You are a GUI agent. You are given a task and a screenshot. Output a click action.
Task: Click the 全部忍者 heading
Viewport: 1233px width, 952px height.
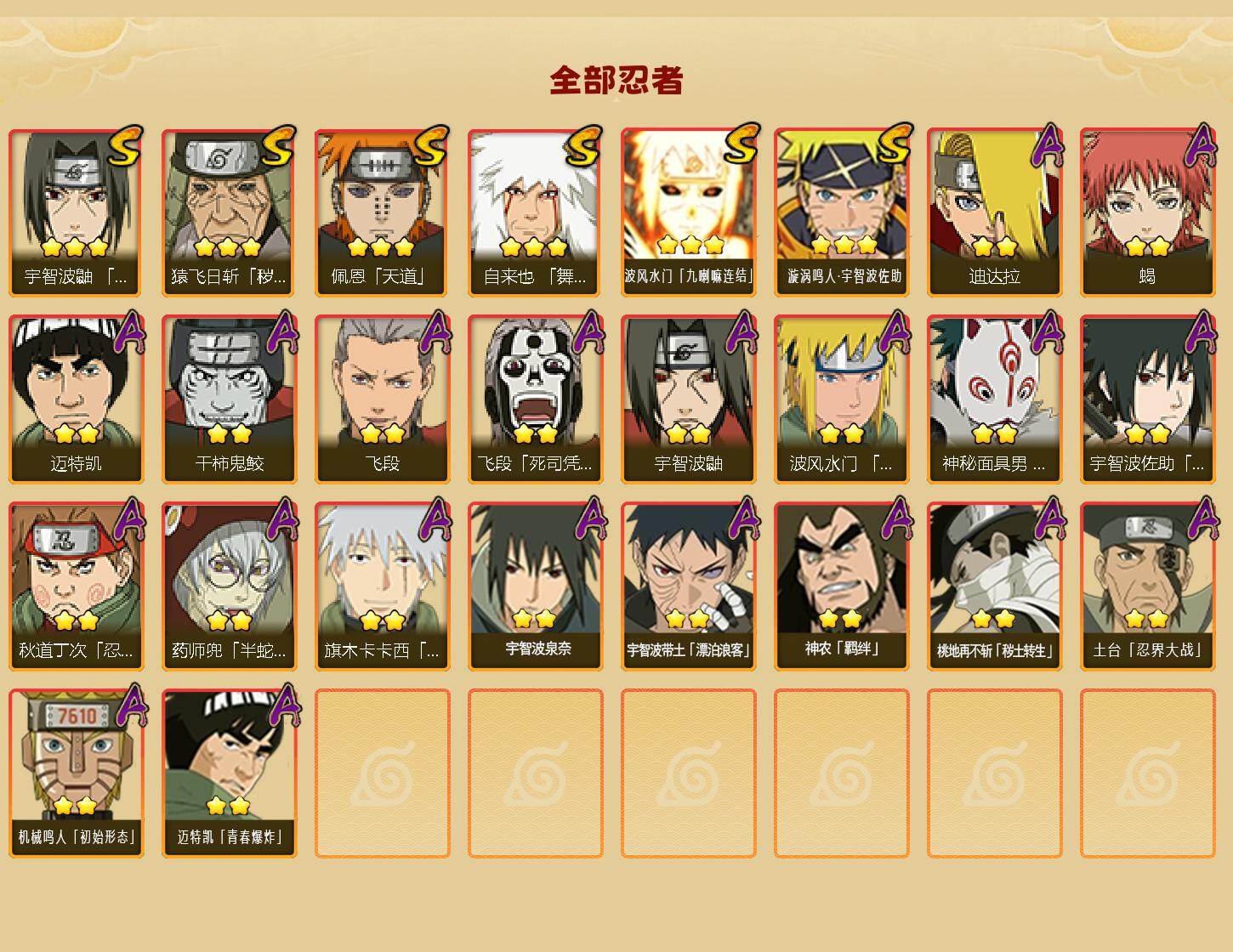tap(616, 80)
